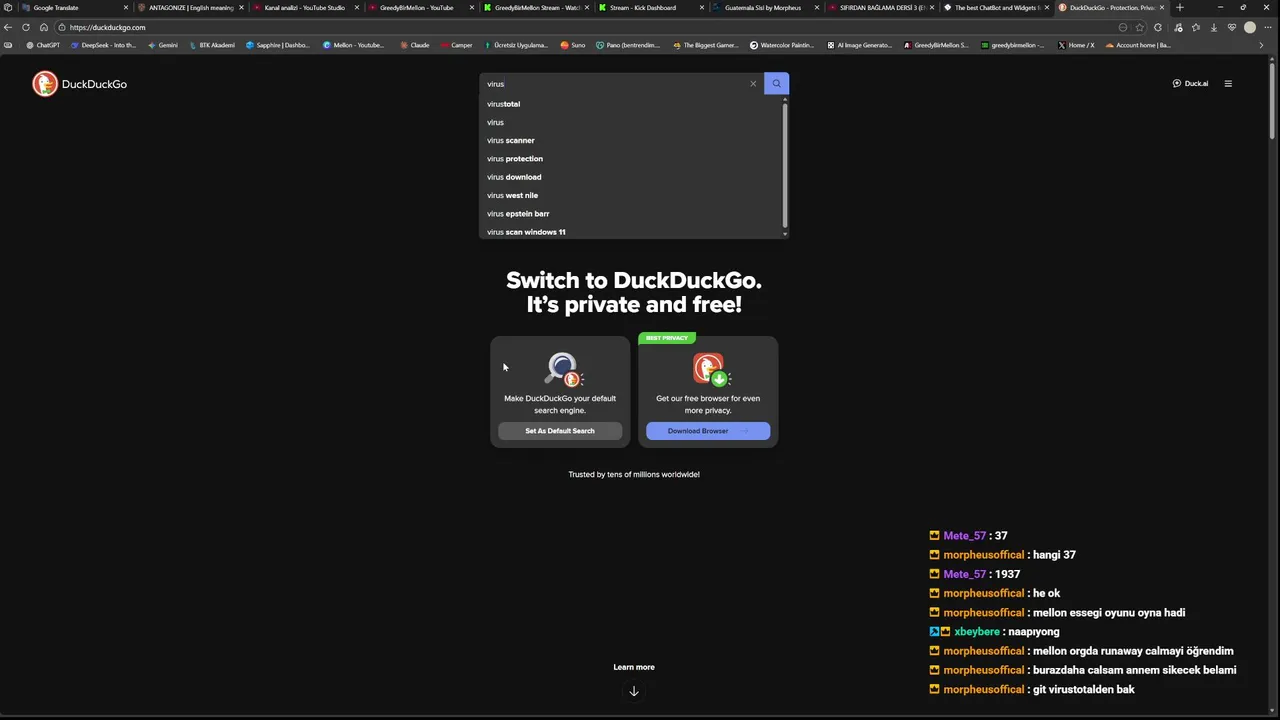The image size is (1280, 720).
Task: Go back with browser back arrow
Action: (x=8, y=27)
